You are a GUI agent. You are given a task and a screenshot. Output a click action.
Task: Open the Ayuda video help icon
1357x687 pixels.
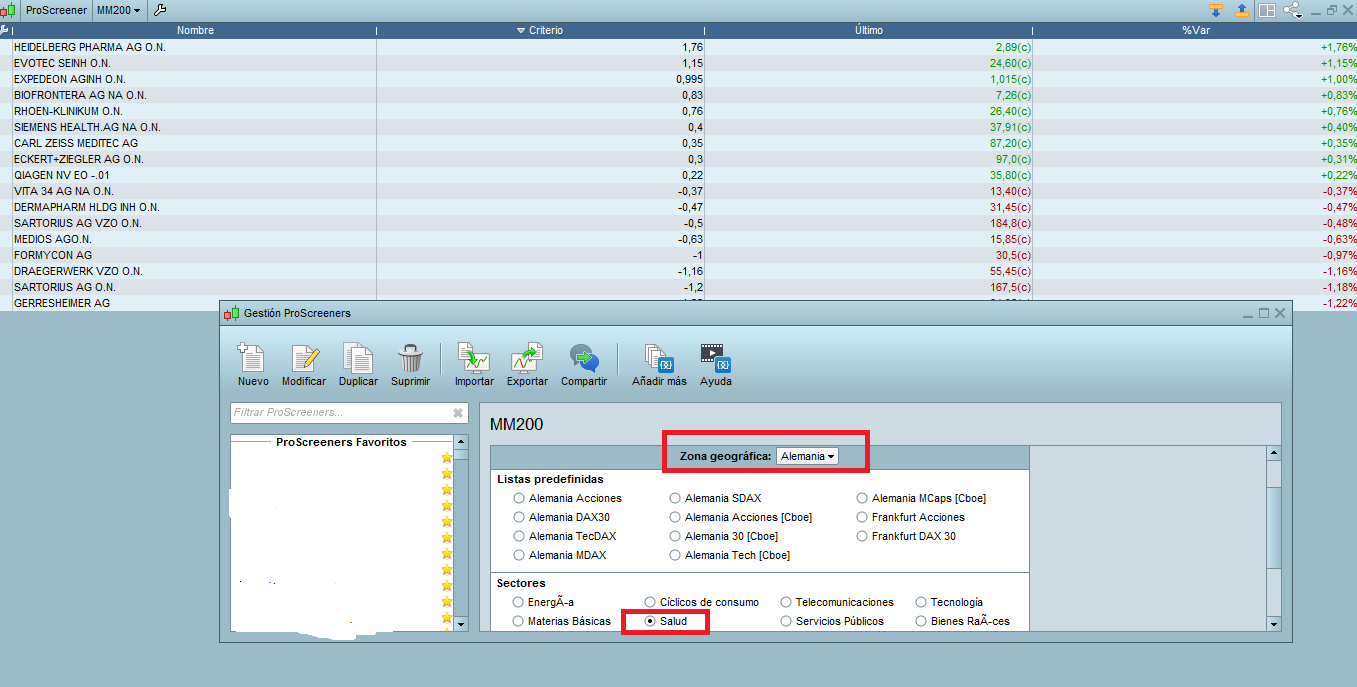point(716,358)
